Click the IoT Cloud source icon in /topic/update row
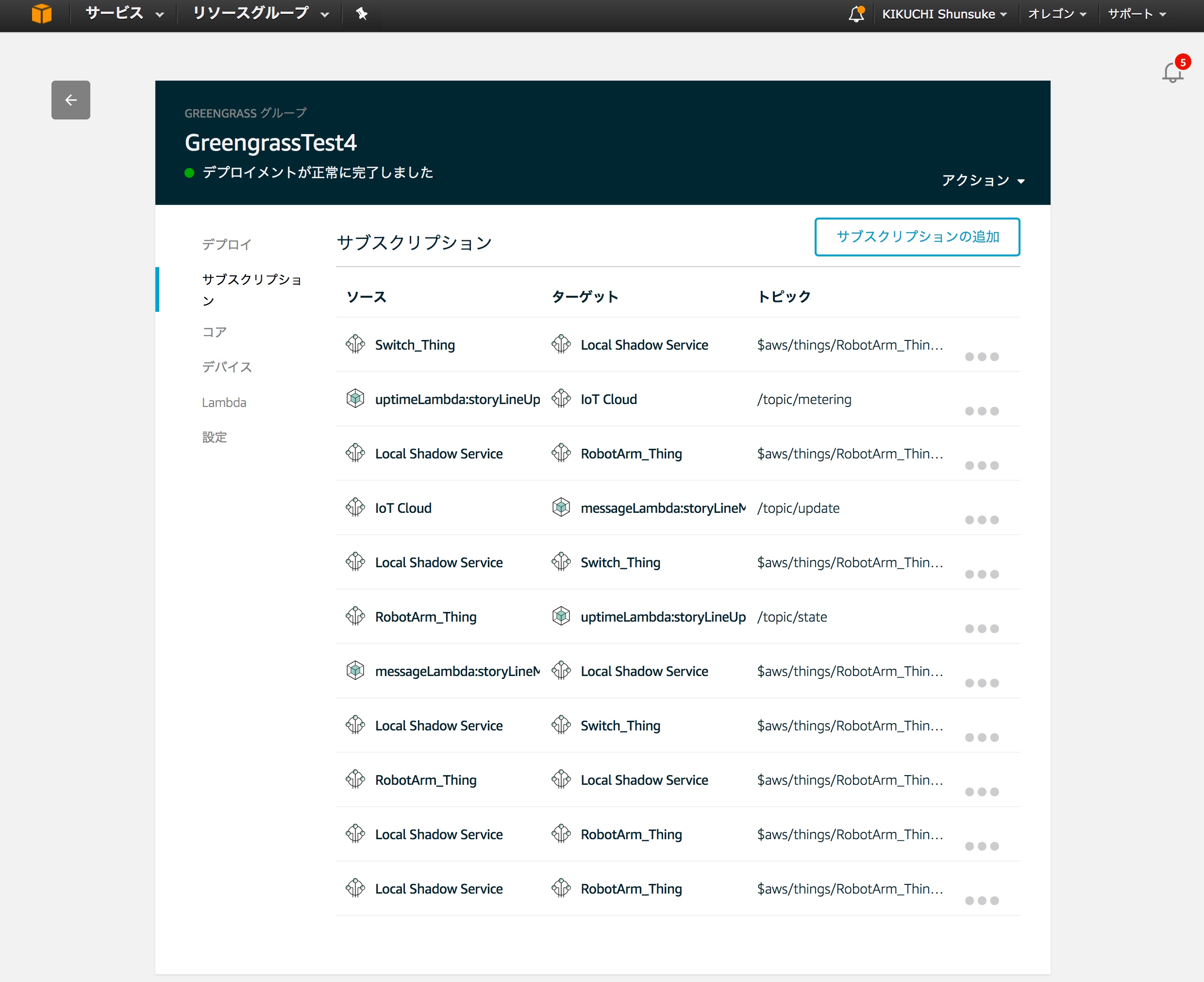Image resolution: width=1204 pixels, height=982 pixels. tap(355, 508)
